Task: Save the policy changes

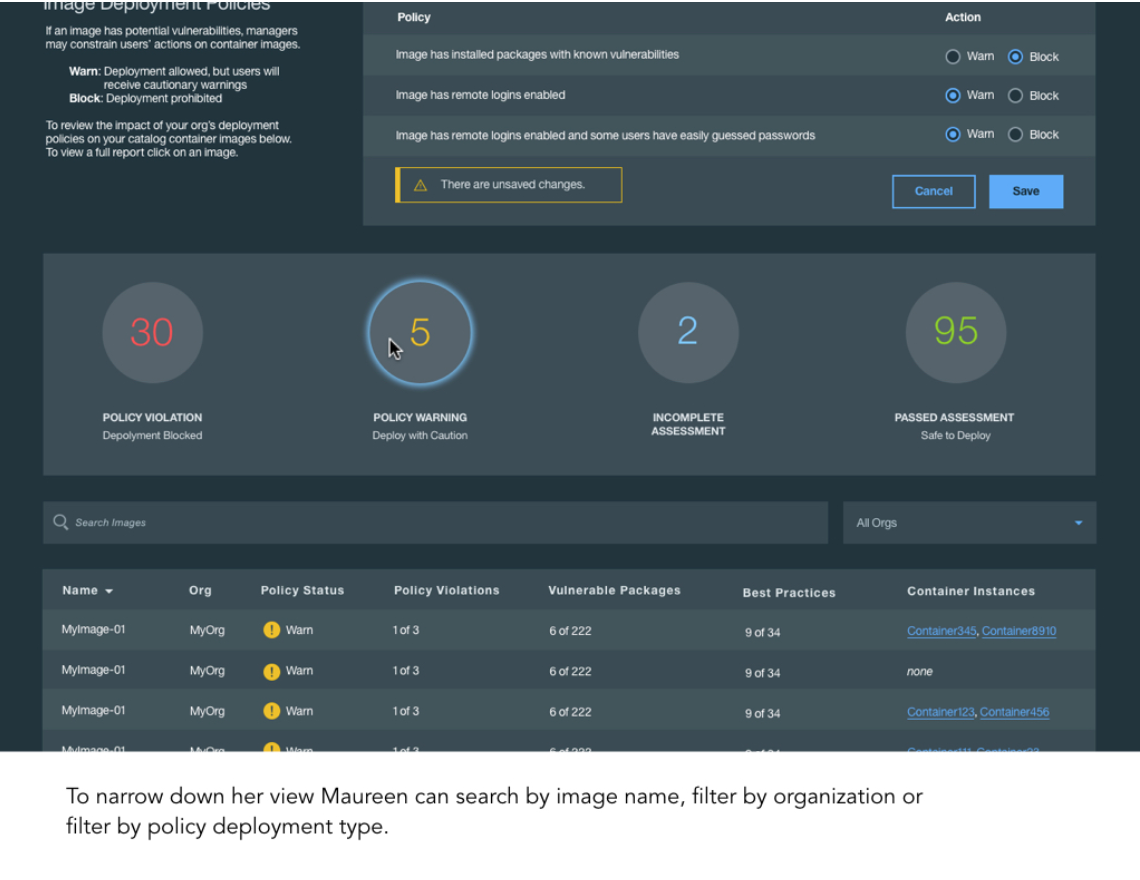Action: pyautogui.click(x=1026, y=191)
